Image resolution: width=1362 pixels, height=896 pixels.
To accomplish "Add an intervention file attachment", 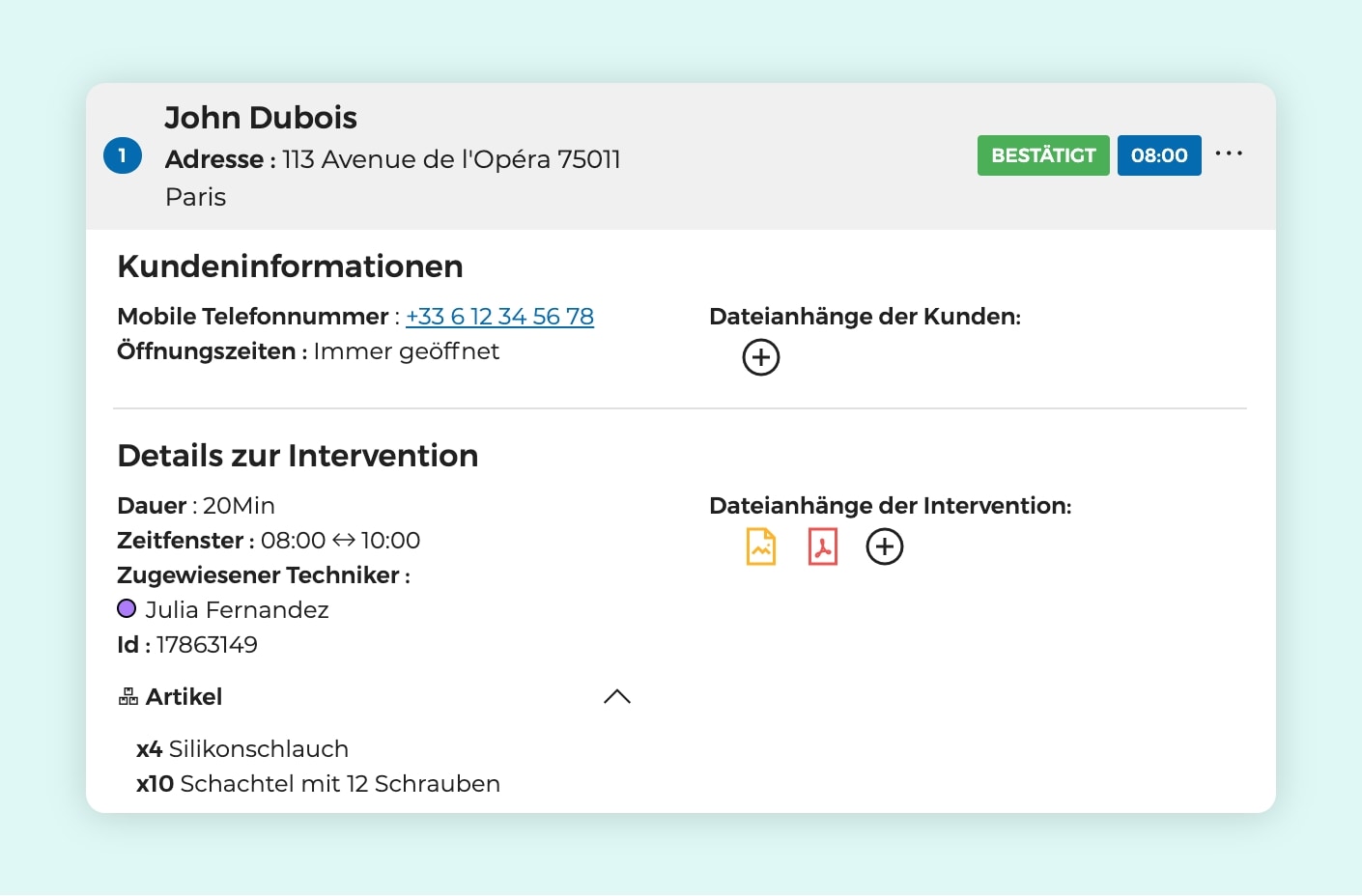I will pyautogui.click(x=884, y=546).
